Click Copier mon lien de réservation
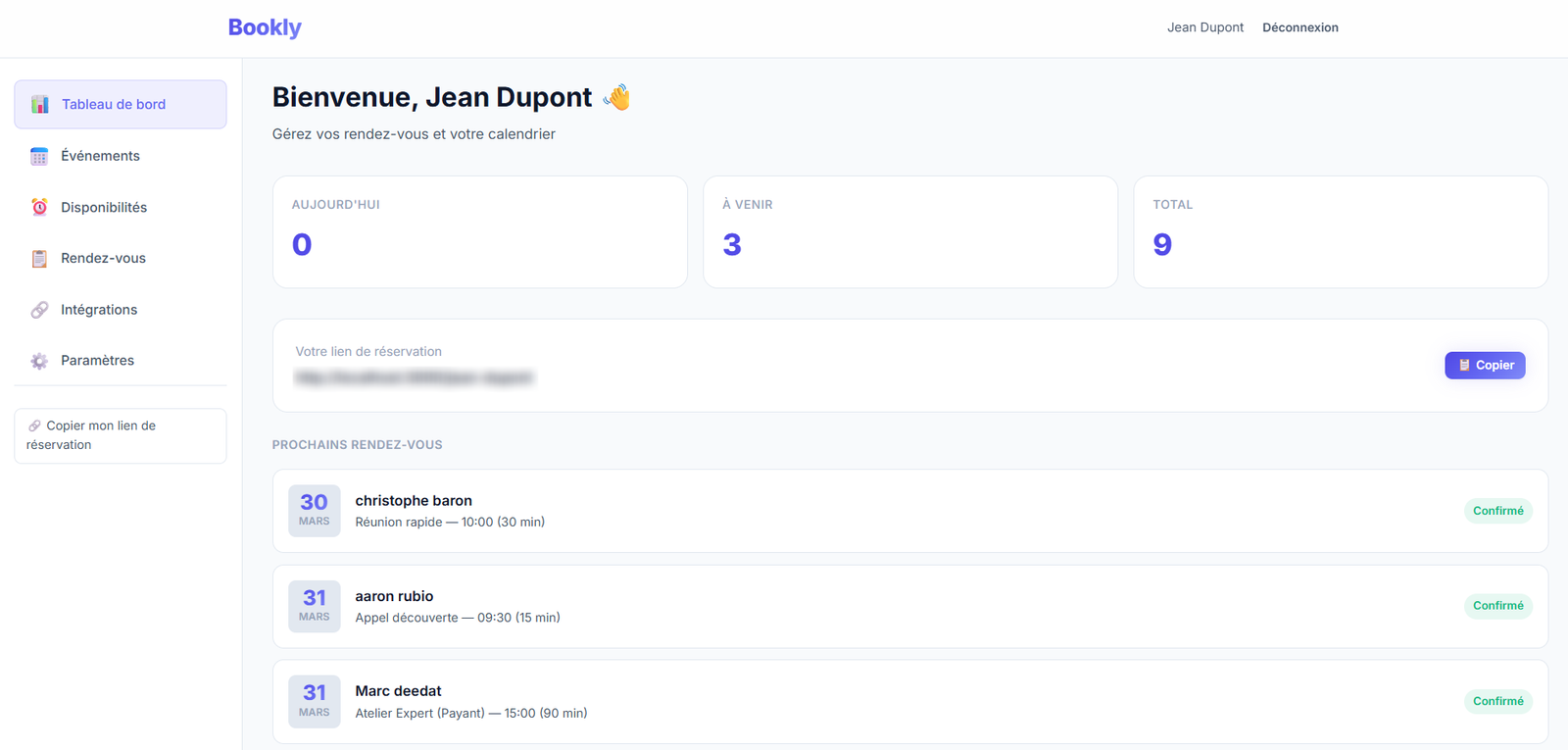 [121, 435]
